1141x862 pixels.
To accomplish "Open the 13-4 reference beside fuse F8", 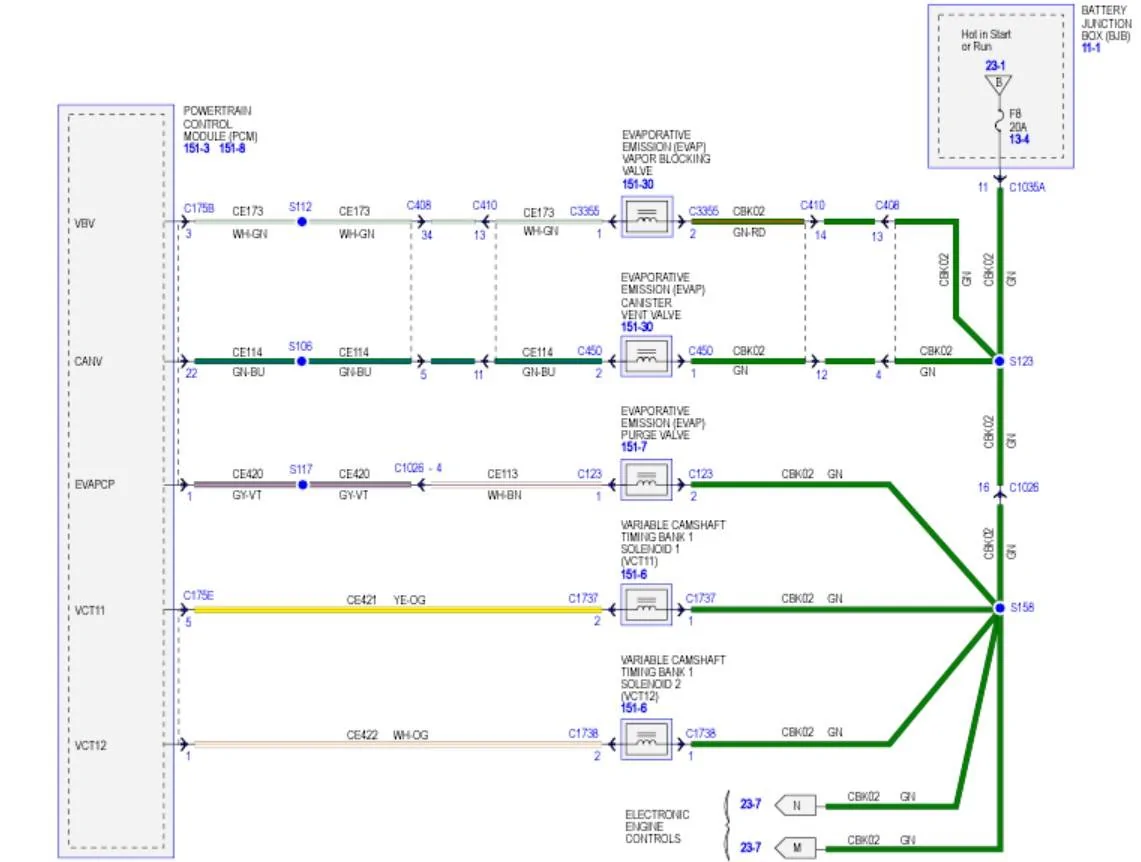I will pos(1019,139).
